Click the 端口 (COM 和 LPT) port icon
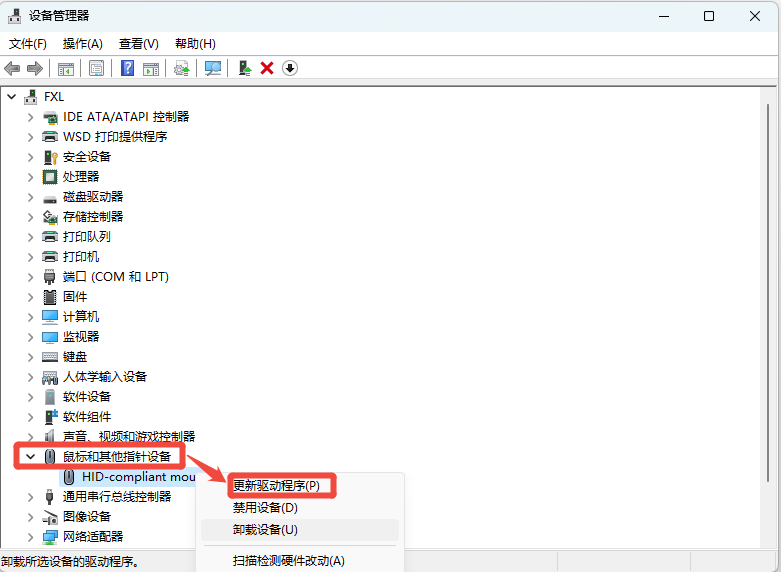This screenshot has width=781, height=572. click(x=49, y=277)
